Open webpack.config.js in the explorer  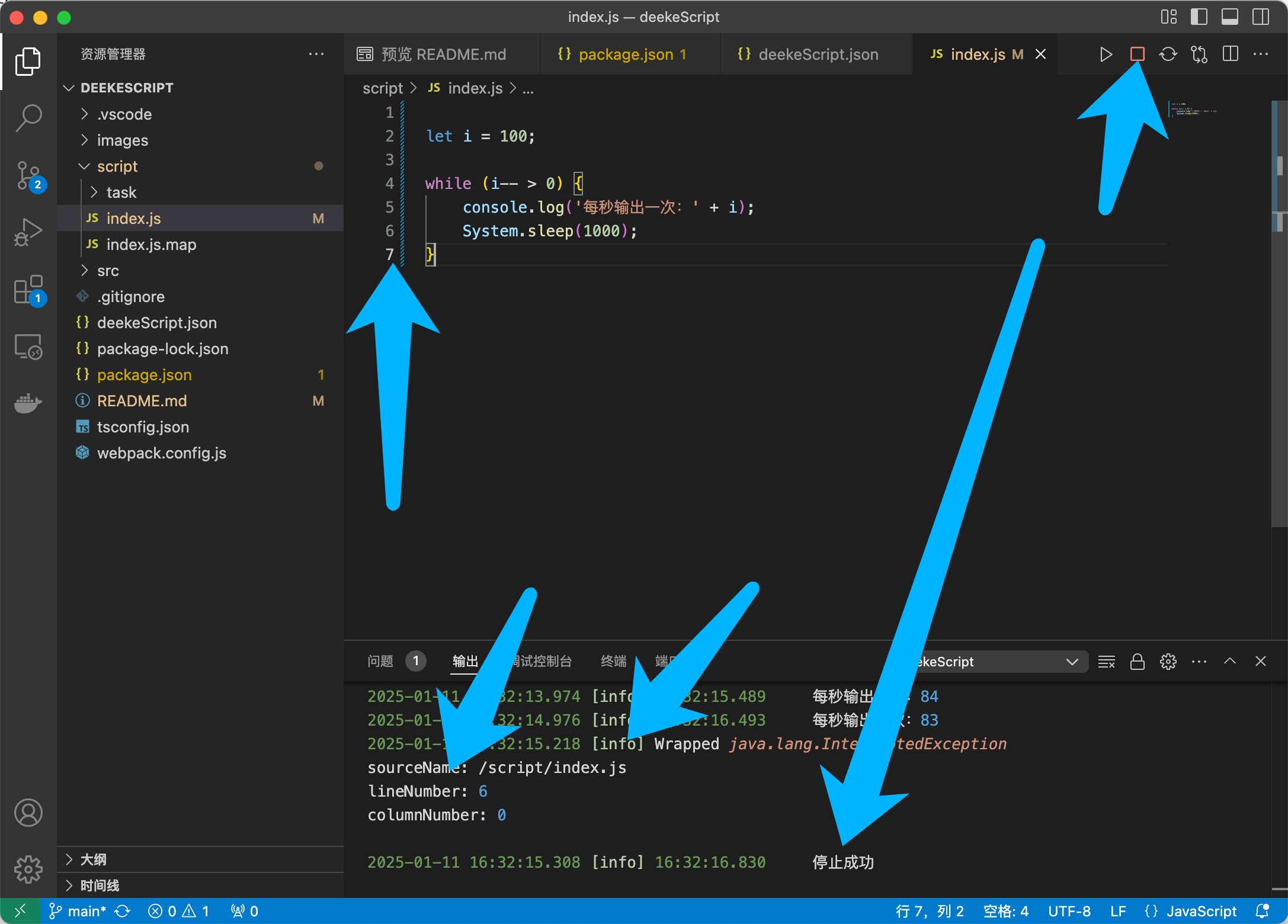pos(161,453)
